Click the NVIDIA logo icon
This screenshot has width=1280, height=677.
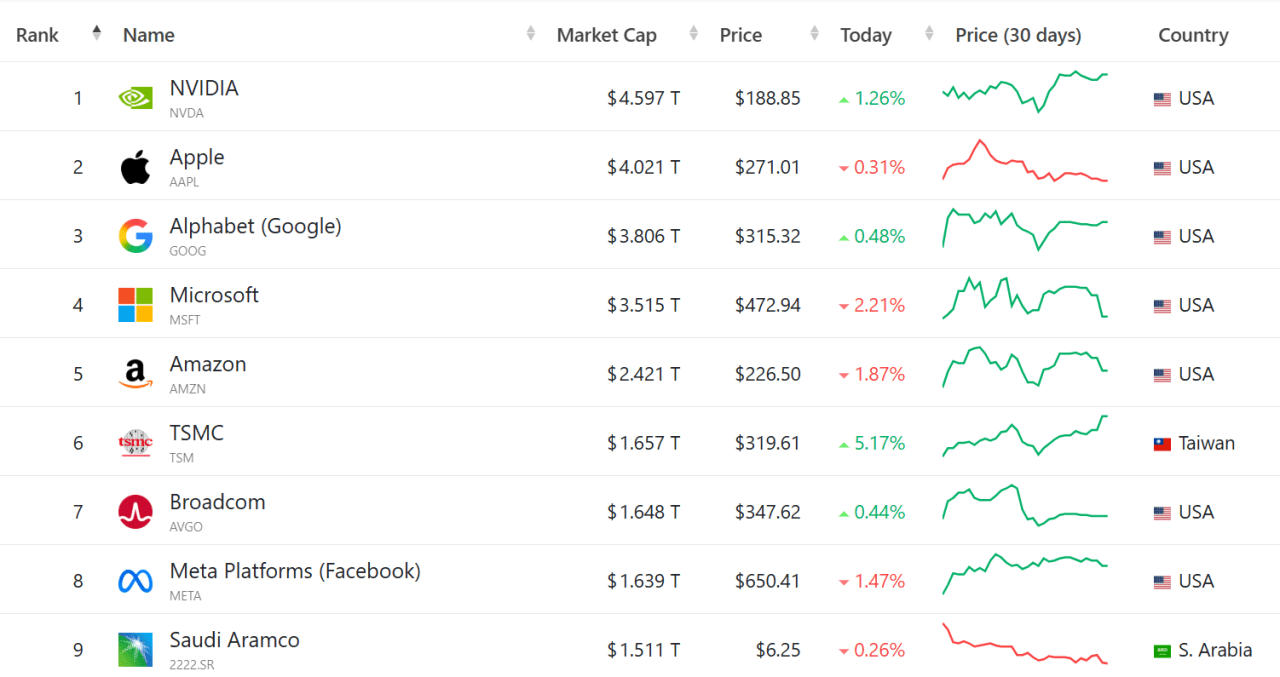(136, 98)
